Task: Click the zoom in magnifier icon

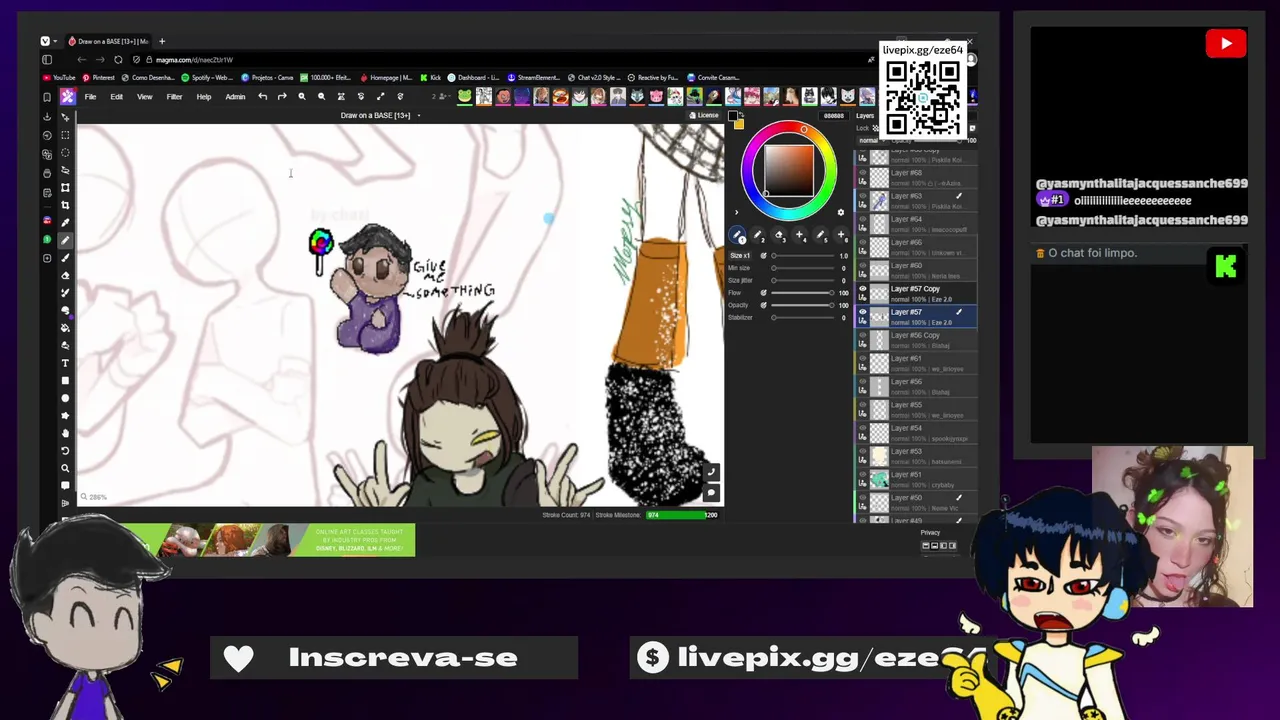Action: pos(302,97)
